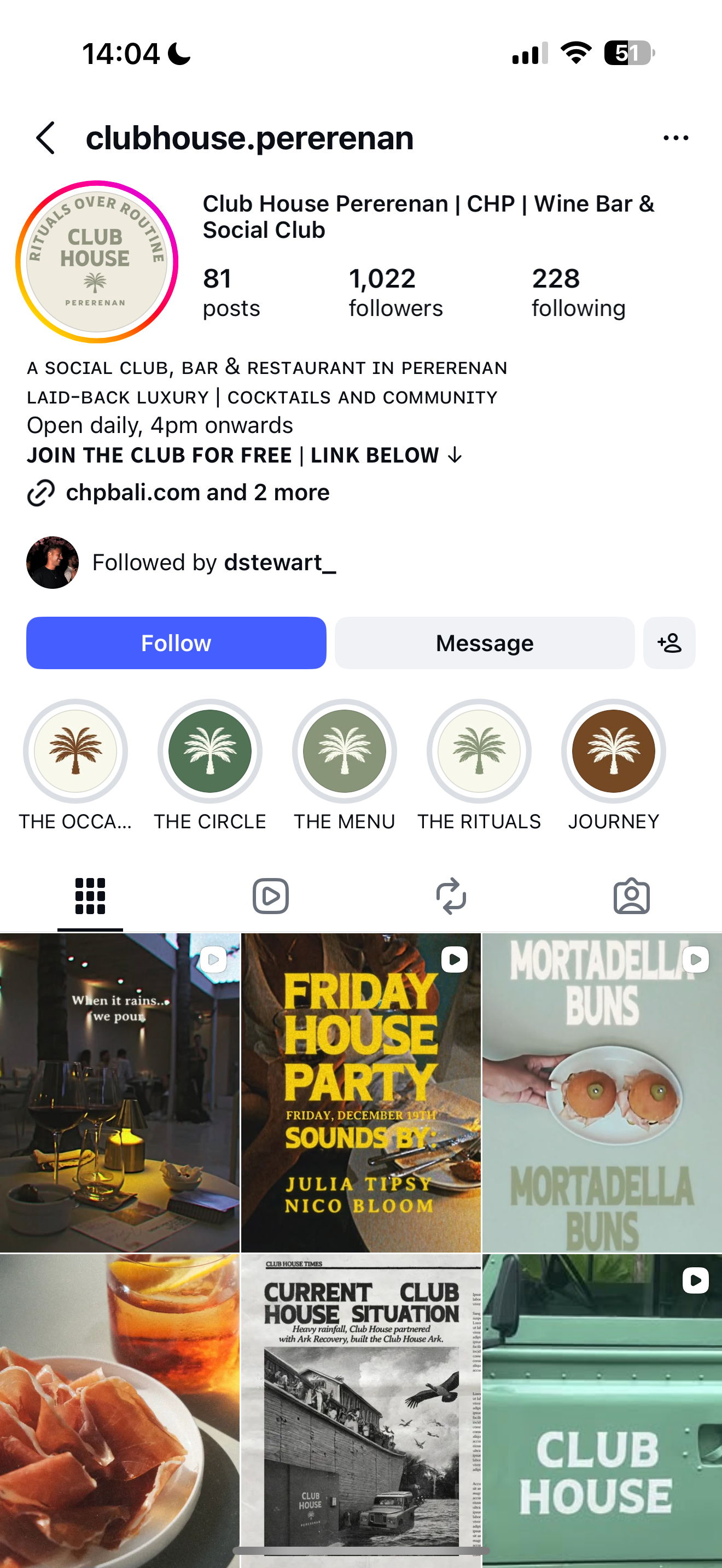Open the JOURNEY story highlight
Viewport: 722px width, 1568px height.
(614, 751)
